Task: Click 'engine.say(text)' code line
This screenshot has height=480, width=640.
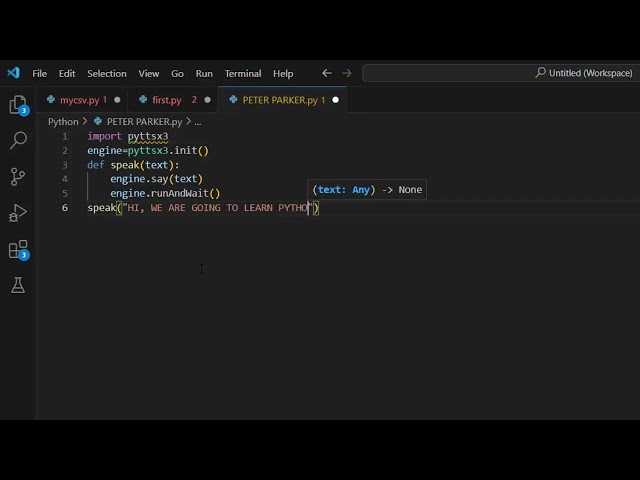Action: pyautogui.click(x=156, y=179)
